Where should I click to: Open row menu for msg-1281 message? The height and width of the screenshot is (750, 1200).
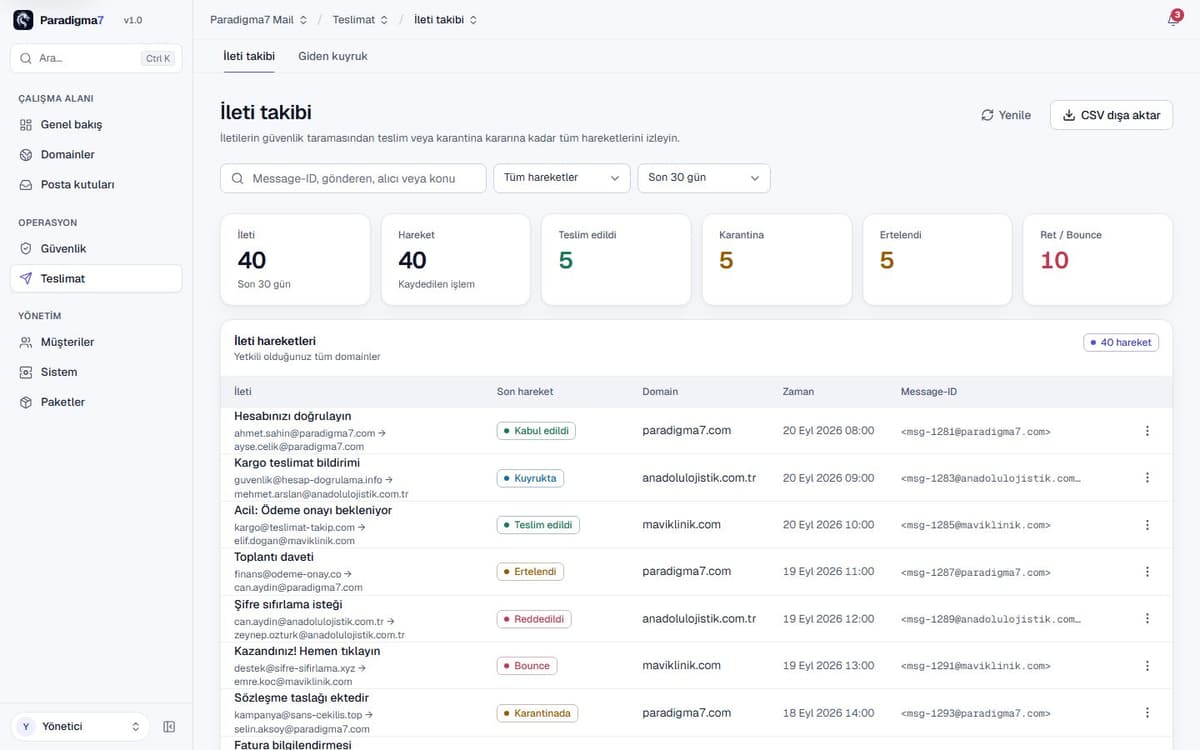click(x=1147, y=431)
